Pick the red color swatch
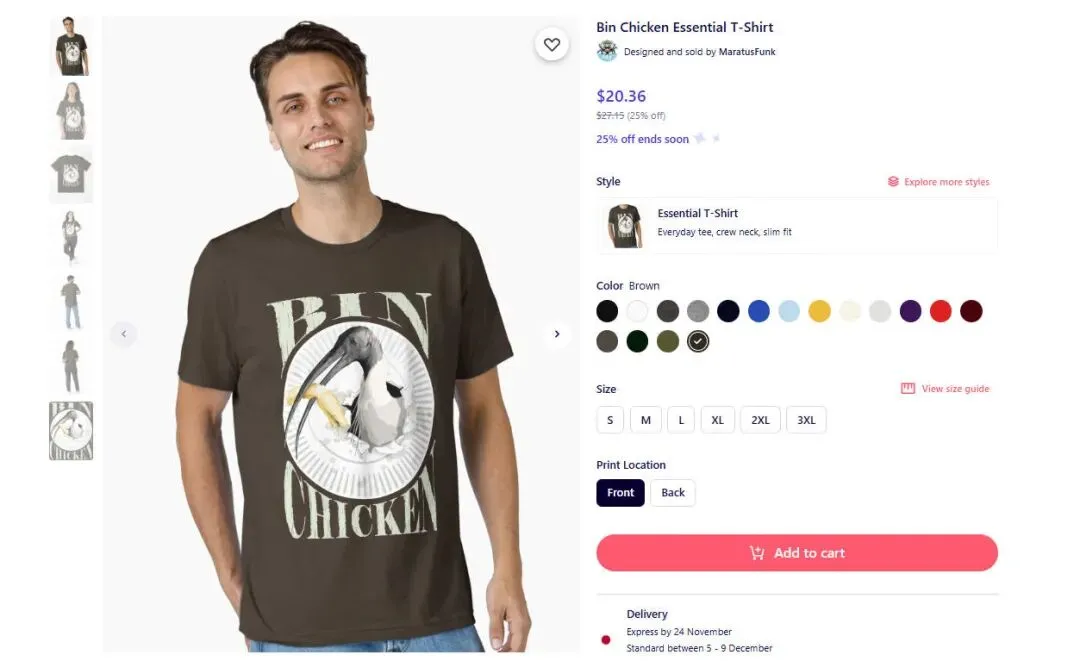The height and width of the screenshot is (661, 1080). click(940, 311)
